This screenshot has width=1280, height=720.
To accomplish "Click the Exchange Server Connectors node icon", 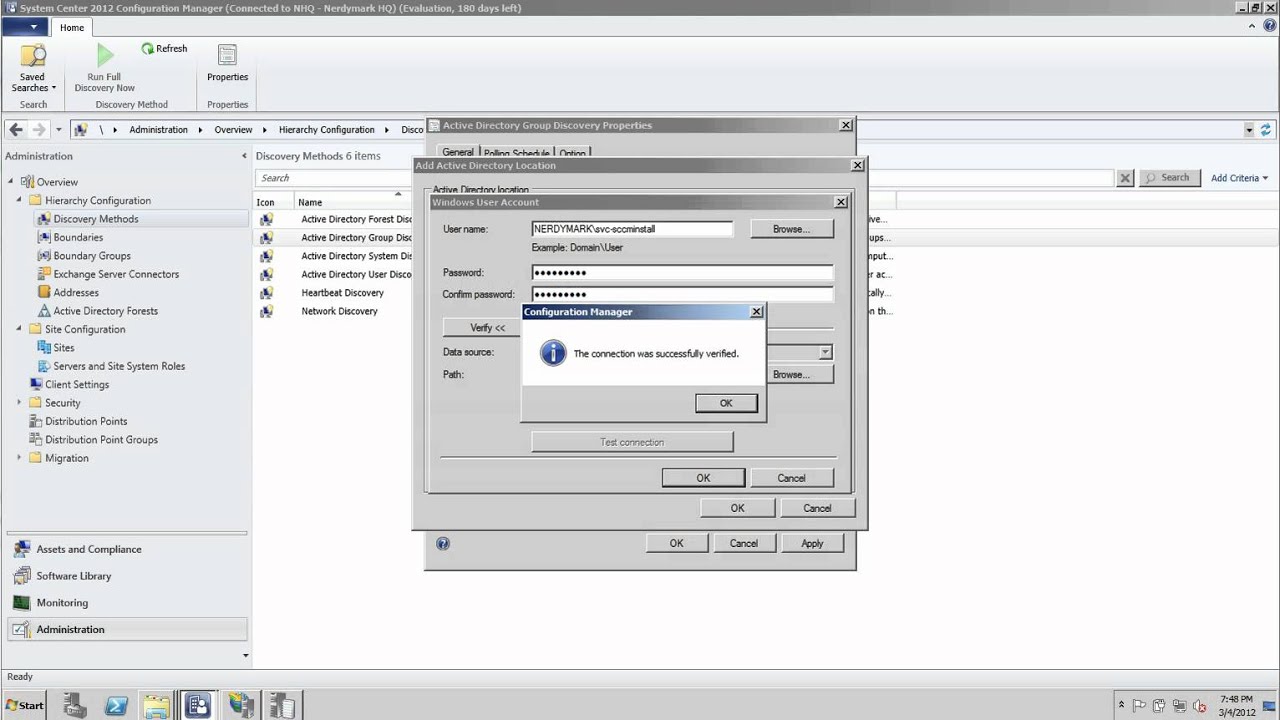I will point(44,274).
